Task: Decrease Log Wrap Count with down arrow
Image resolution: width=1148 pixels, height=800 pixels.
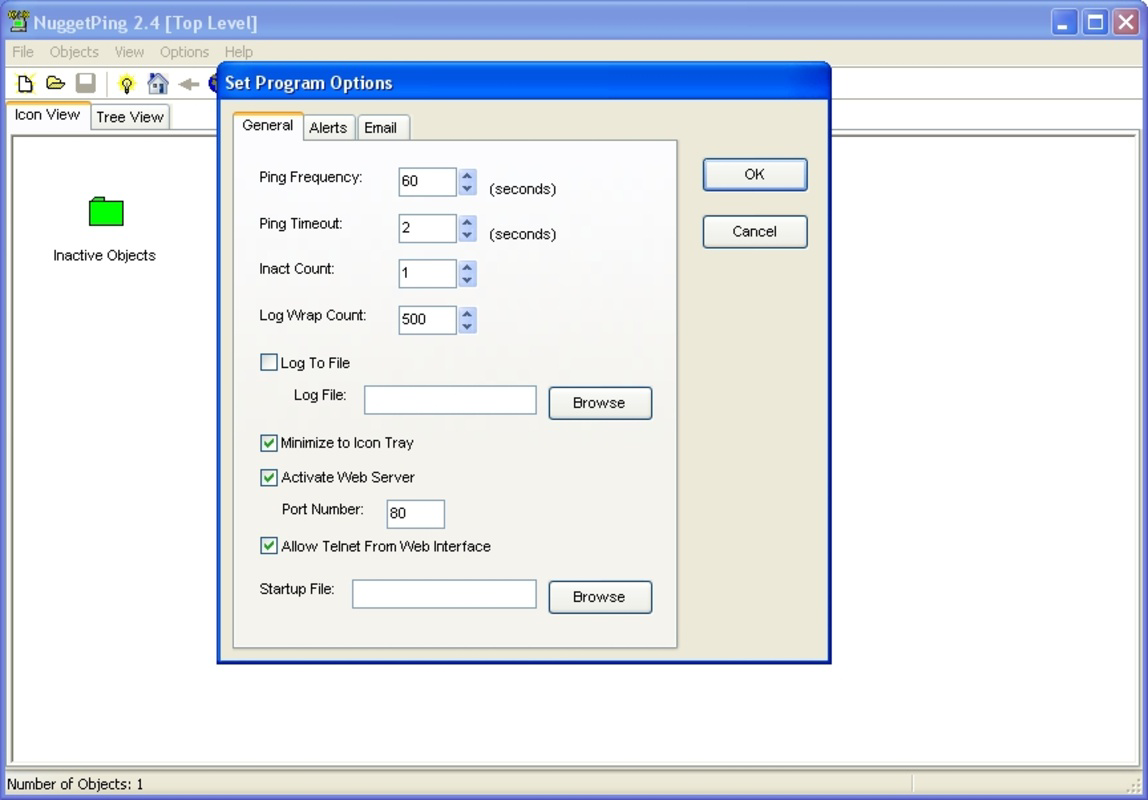Action: pos(467,327)
